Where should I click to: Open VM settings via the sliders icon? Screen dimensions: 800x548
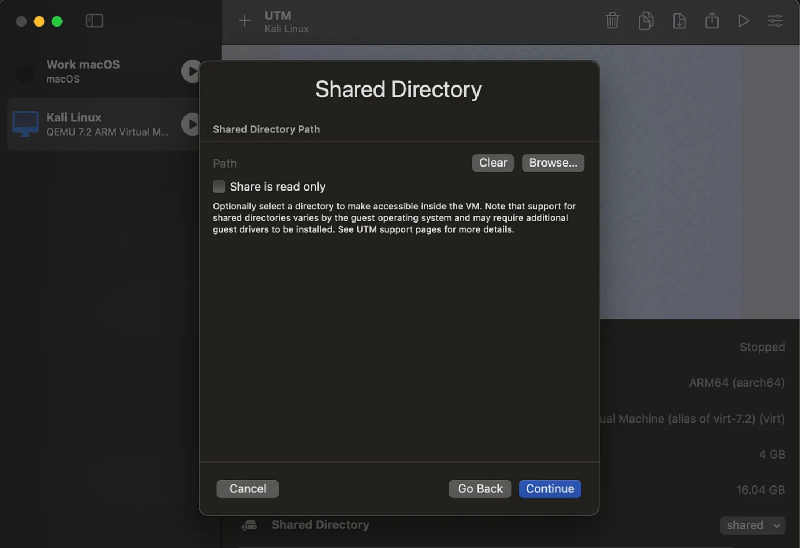click(775, 21)
